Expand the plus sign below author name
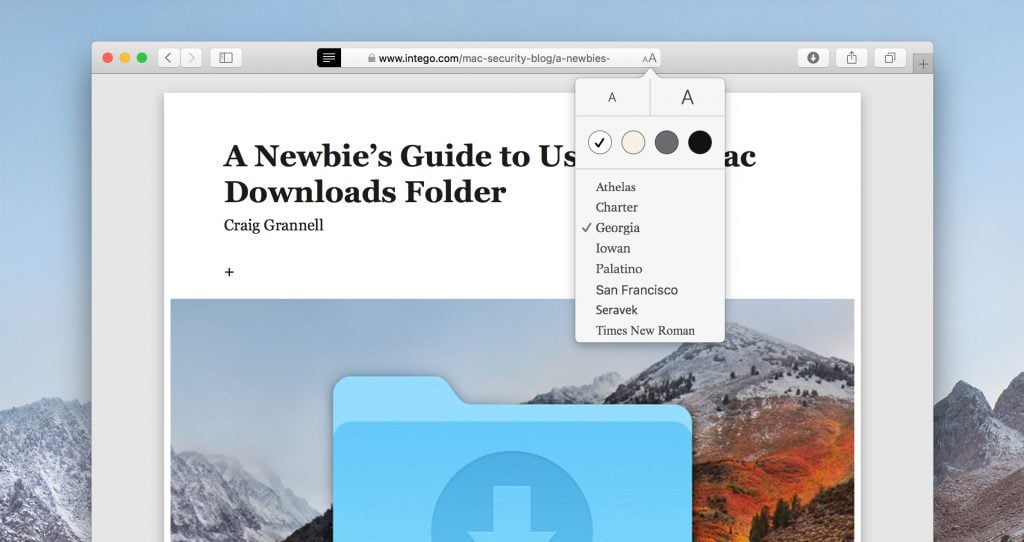This screenshot has width=1024, height=542. [x=229, y=272]
